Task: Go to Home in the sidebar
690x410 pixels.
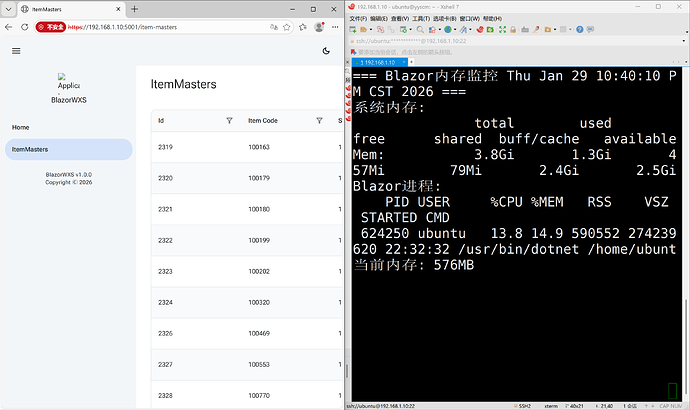Action: [x=21, y=128]
